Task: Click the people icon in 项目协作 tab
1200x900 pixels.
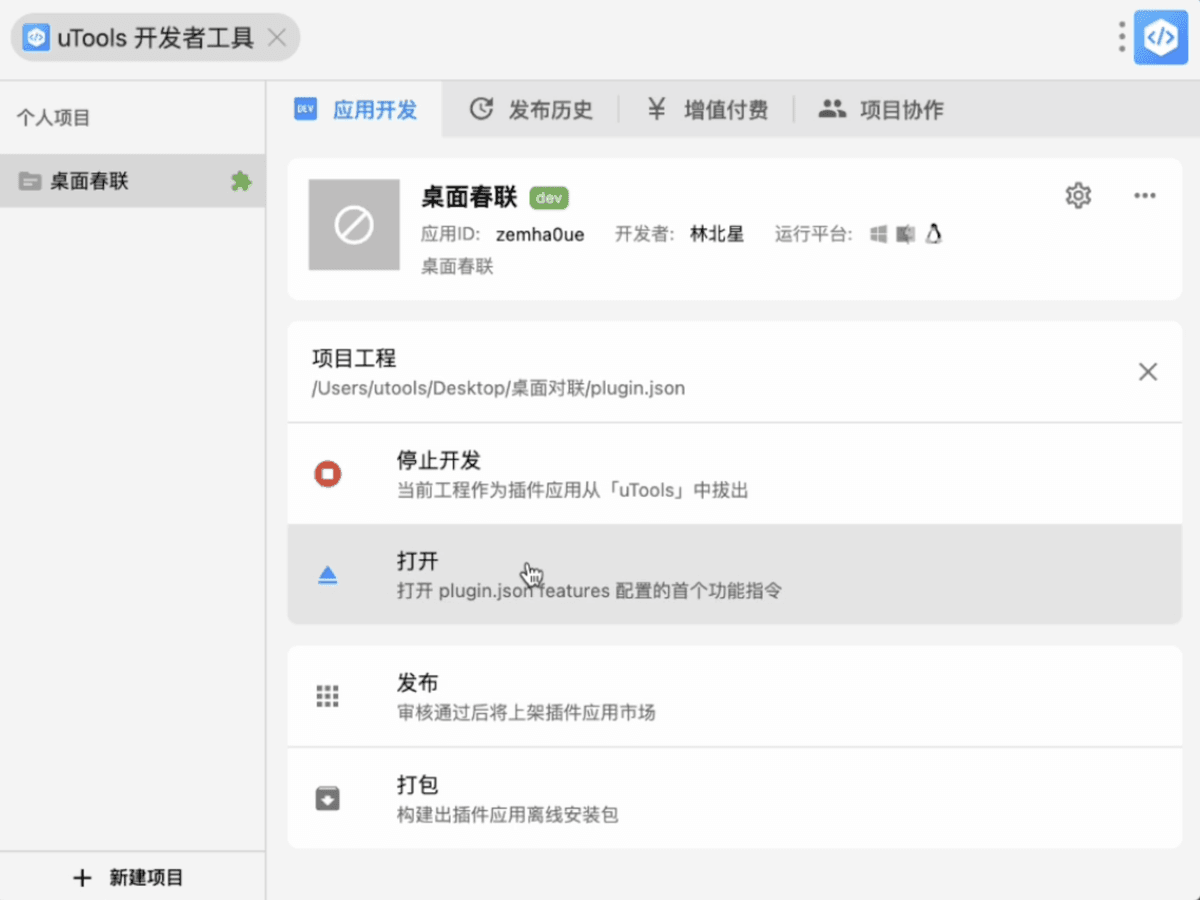Action: coord(832,109)
